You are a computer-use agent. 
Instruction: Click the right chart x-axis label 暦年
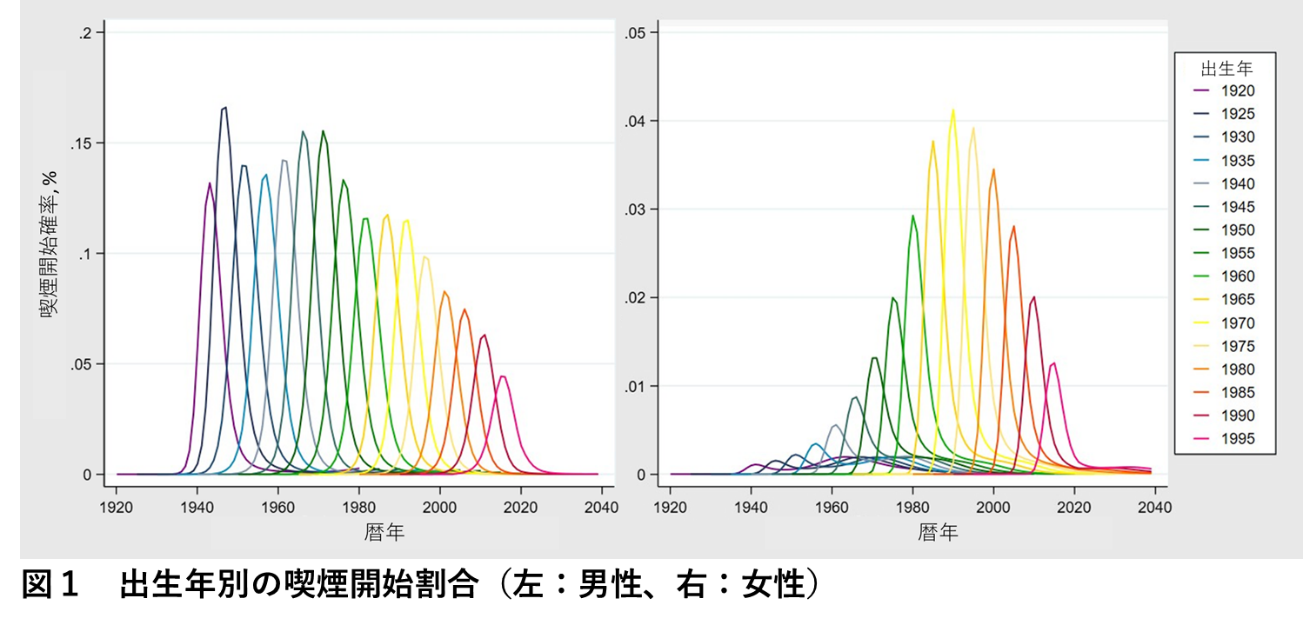tap(939, 532)
